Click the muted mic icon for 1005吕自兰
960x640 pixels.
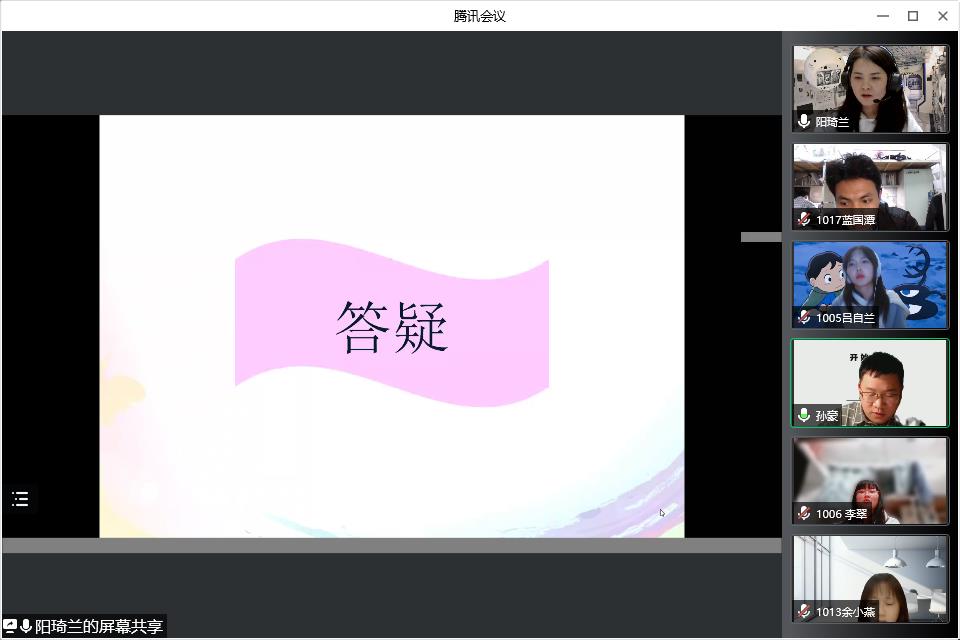804,317
